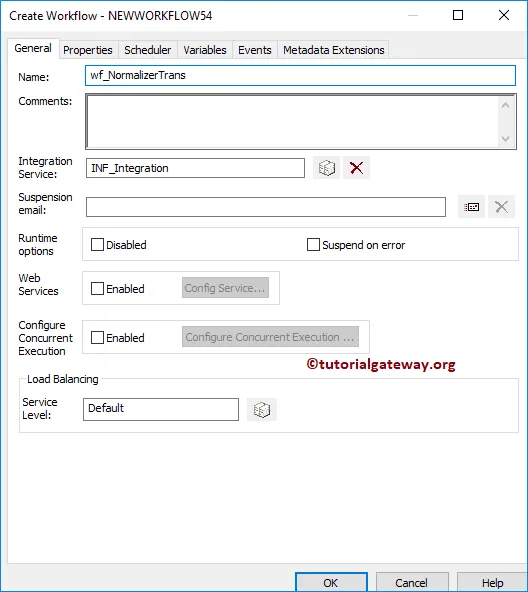Enable Configure Concurrent Execution checkbox
The image size is (528, 592).
tap(97, 338)
